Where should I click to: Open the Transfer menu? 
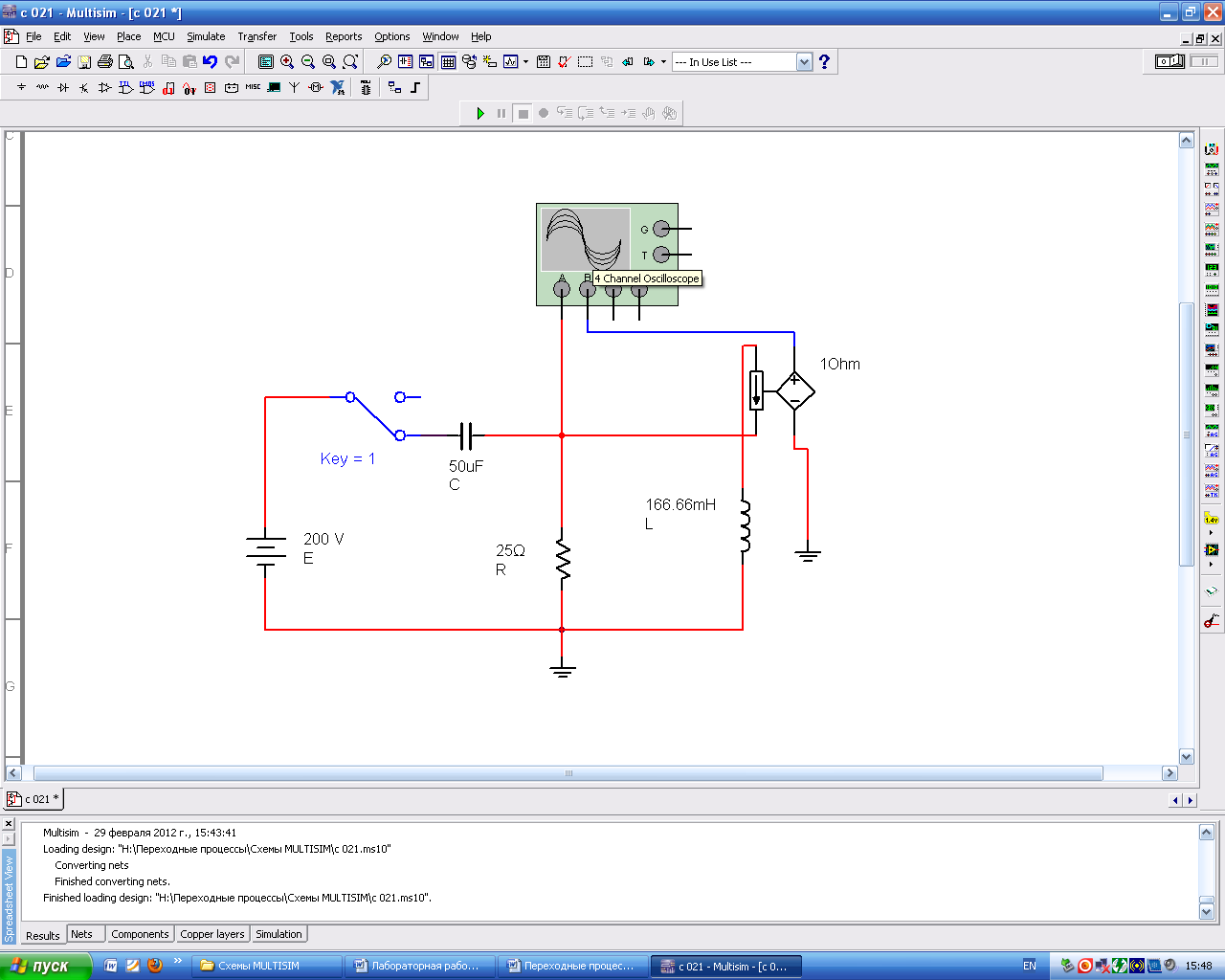[x=256, y=36]
